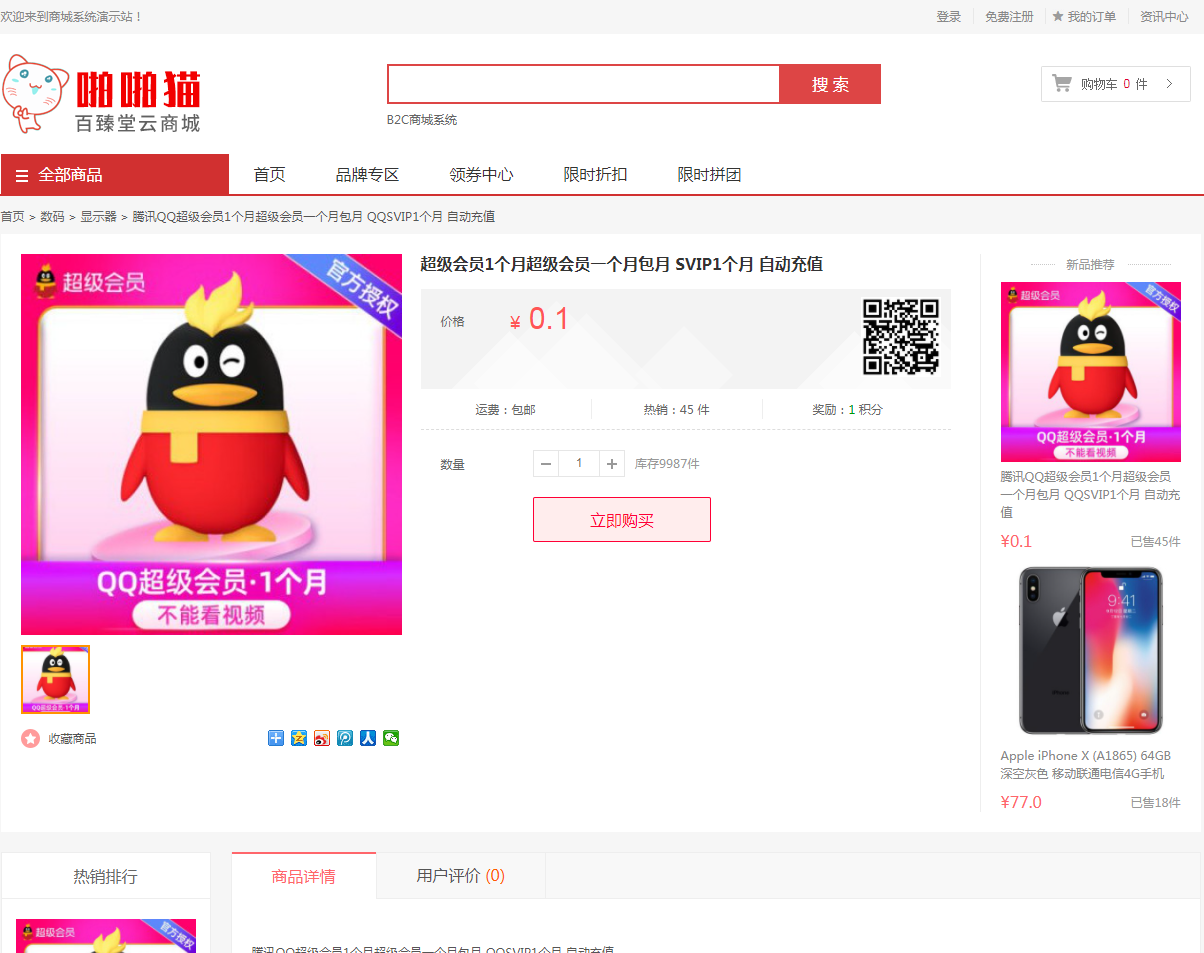Increase quantity with plus button

(x=612, y=464)
